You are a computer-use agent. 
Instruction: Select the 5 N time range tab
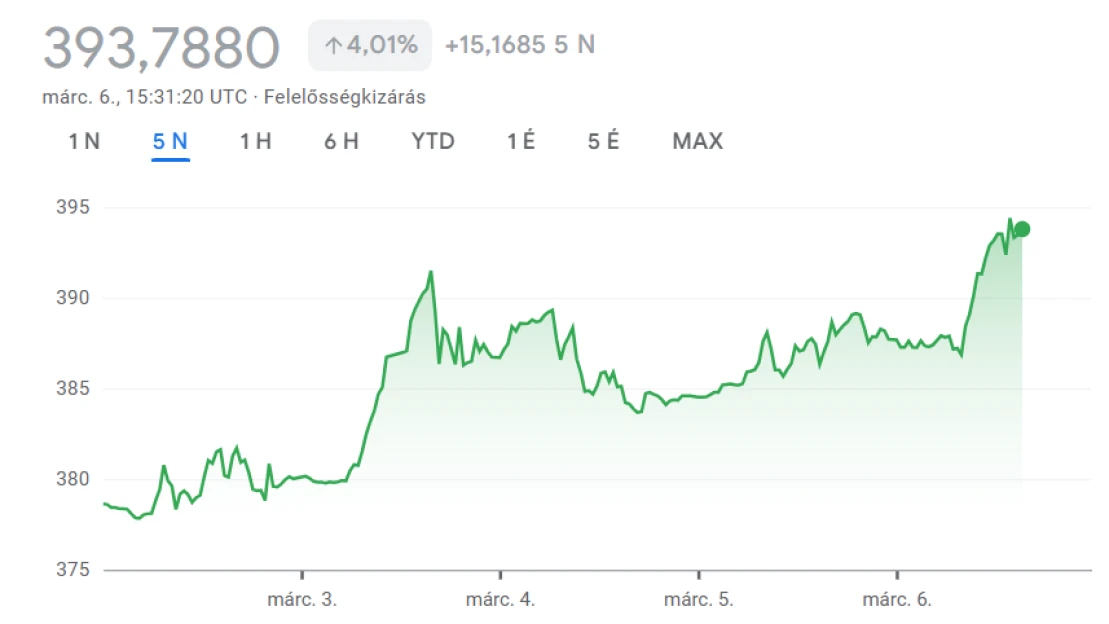(170, 141)
